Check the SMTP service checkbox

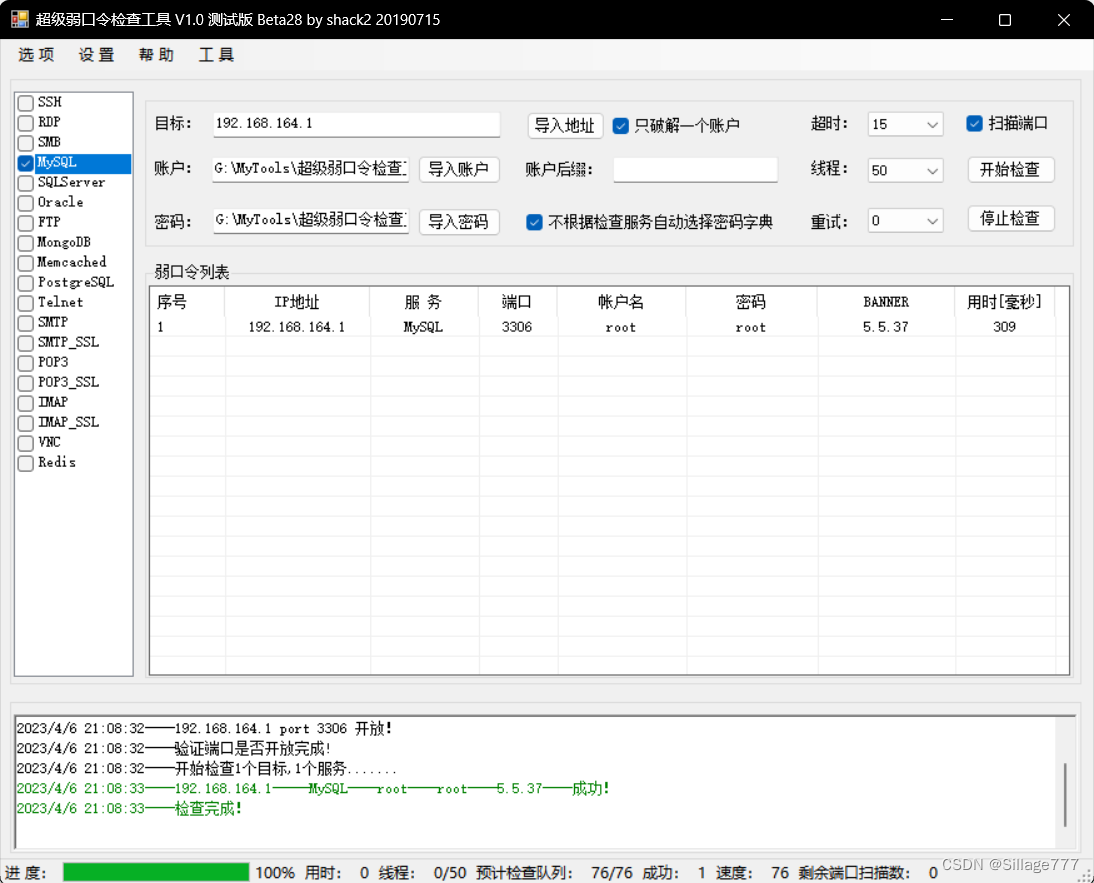pos(26,323)
